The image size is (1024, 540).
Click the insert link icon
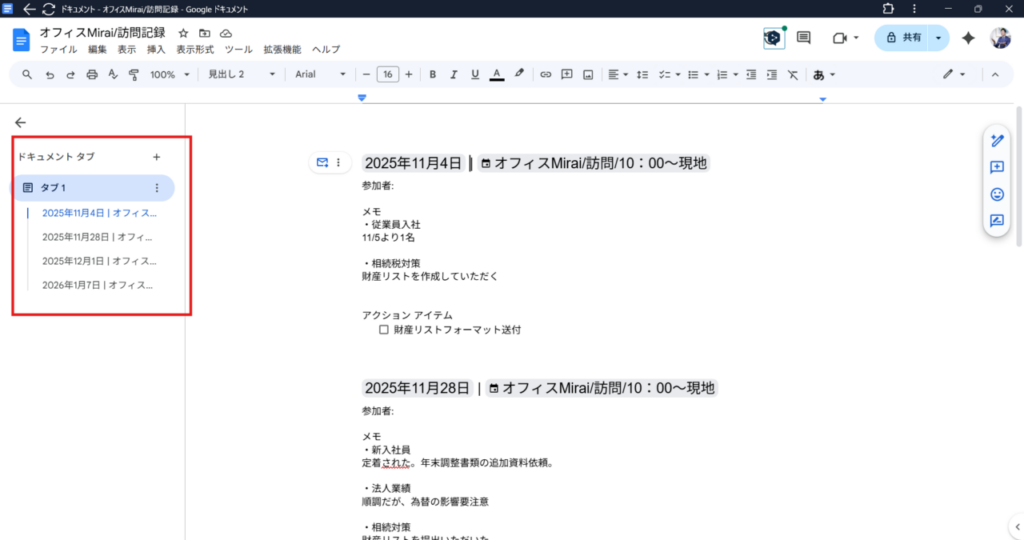click(x=545, y=74)
